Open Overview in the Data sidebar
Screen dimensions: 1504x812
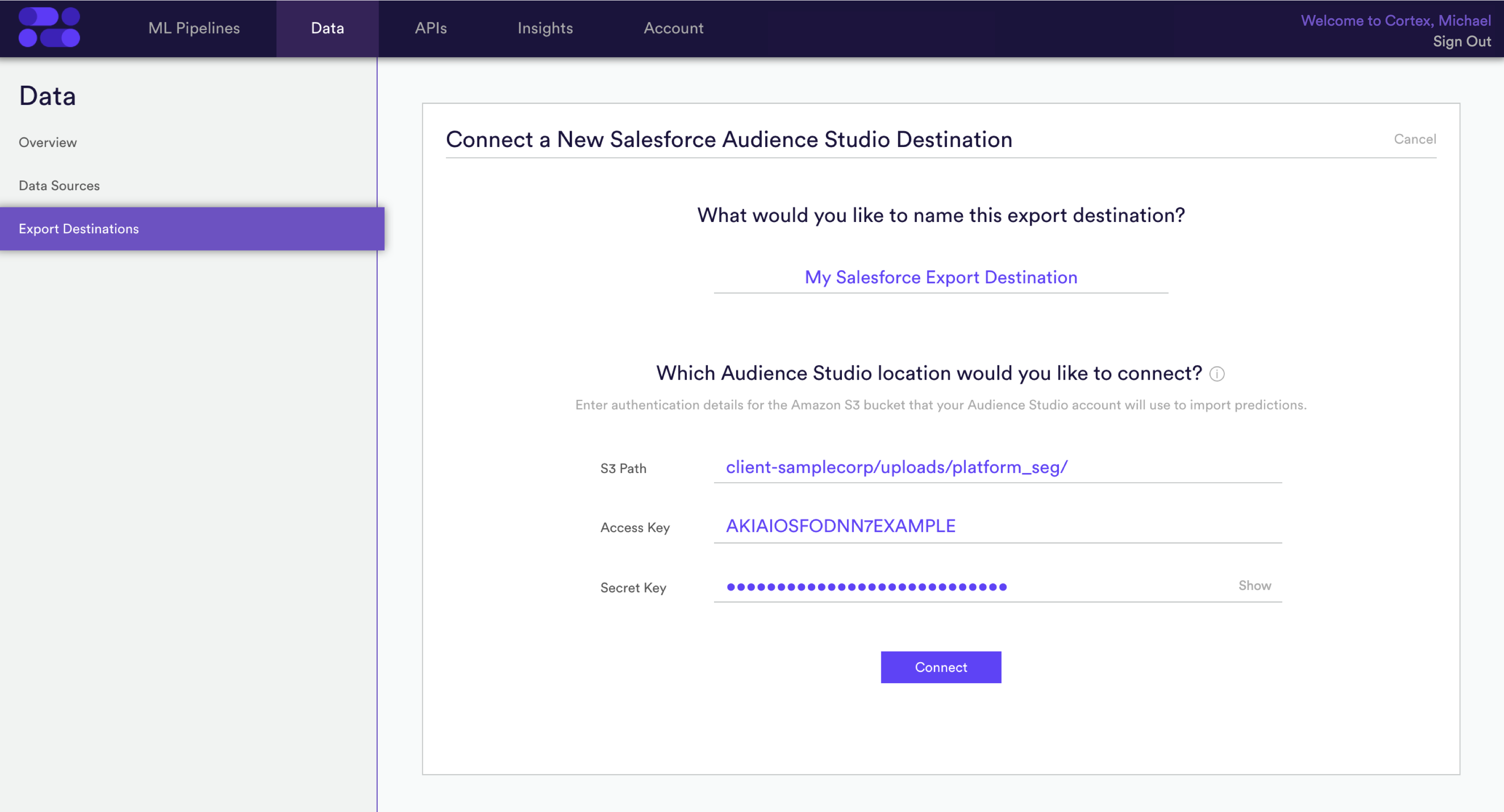click(48, 142)
